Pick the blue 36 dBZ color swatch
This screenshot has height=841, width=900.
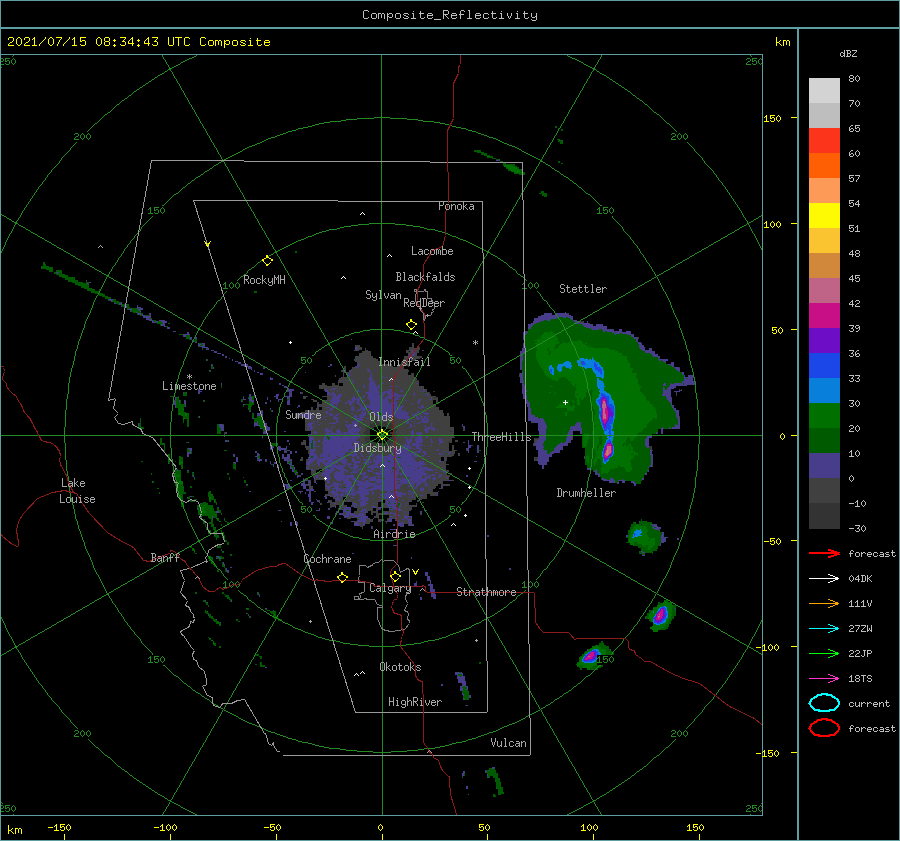click(824, 365)
